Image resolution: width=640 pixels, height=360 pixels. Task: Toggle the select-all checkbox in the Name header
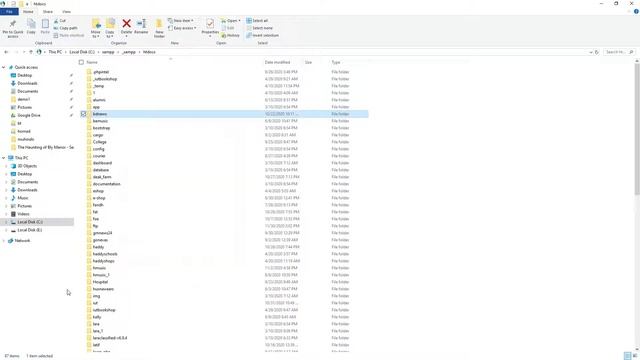click(x=81, y=62)
